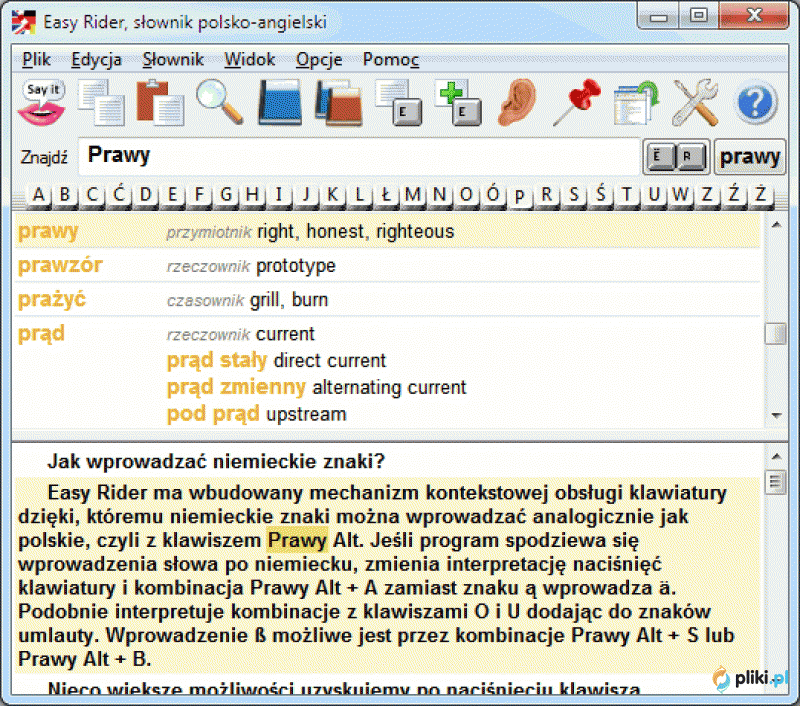800x706 pixels.
Task: Select letter Z in the alphabet bar
Action: coord(707,195)
